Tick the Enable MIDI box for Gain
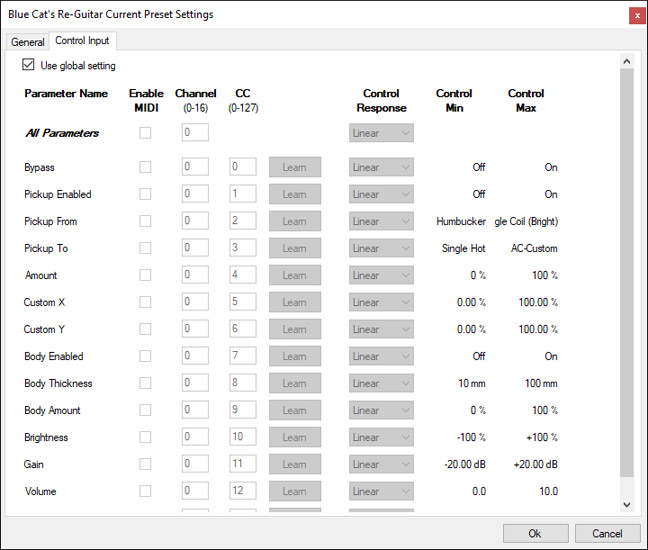The height and width of the screenshot is (550, 648). click(x=146, y=464)
